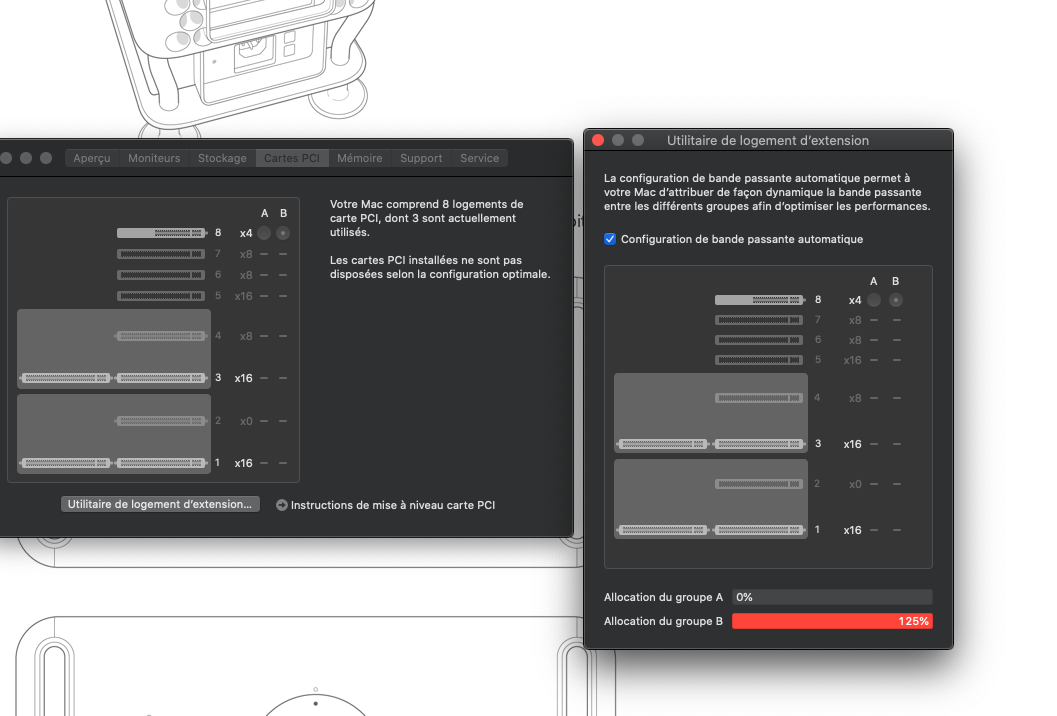Click text 'Les cartes PCI installées ne sont pas'
The image size is (1057, 716).
click(x=425, y=260)
